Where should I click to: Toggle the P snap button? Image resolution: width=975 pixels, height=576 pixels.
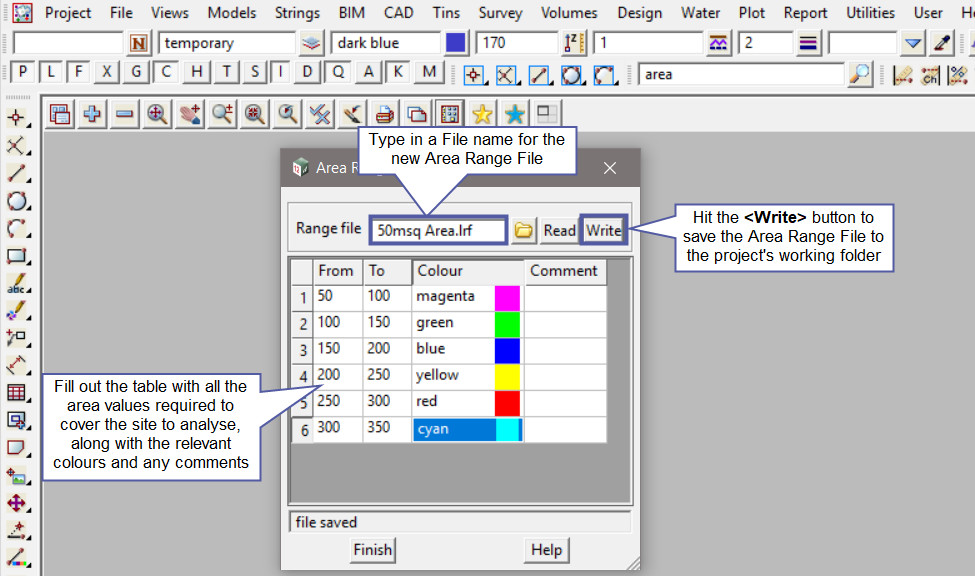point(22,72)
